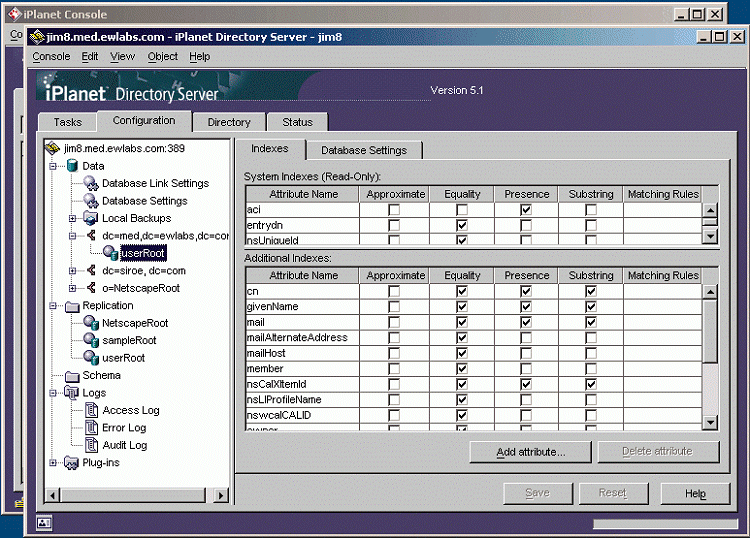Viewport: 750px width, 538px height.
Task: Click the Plug-ins icon
Action: [x=72, y=462]
